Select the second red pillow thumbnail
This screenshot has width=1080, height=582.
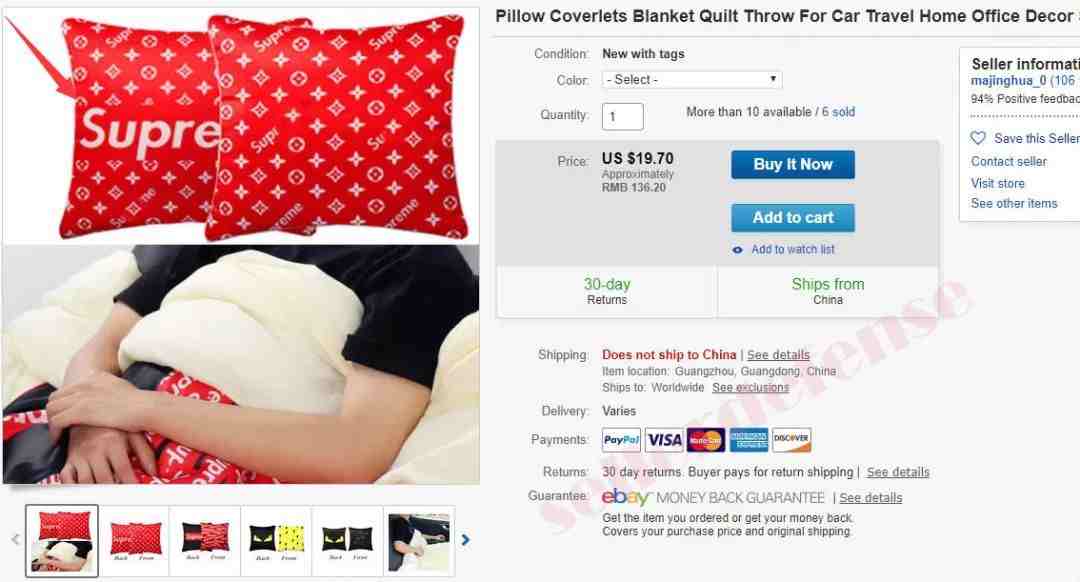(135, 541)
